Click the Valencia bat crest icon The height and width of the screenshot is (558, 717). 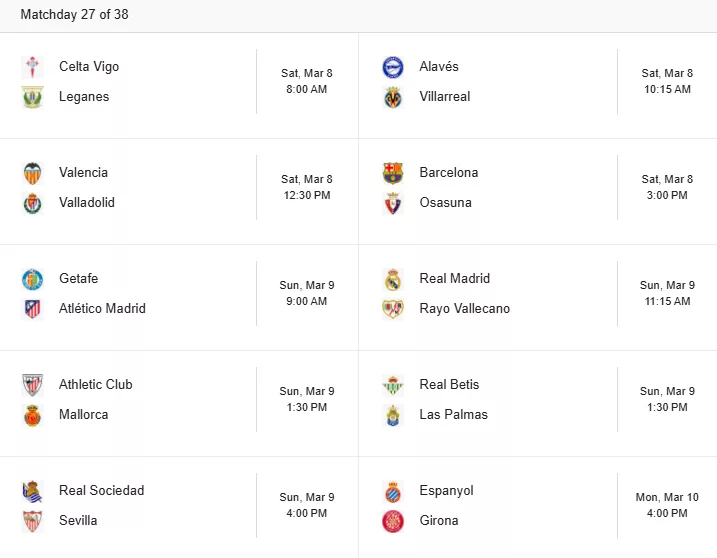tap(32, 173)
